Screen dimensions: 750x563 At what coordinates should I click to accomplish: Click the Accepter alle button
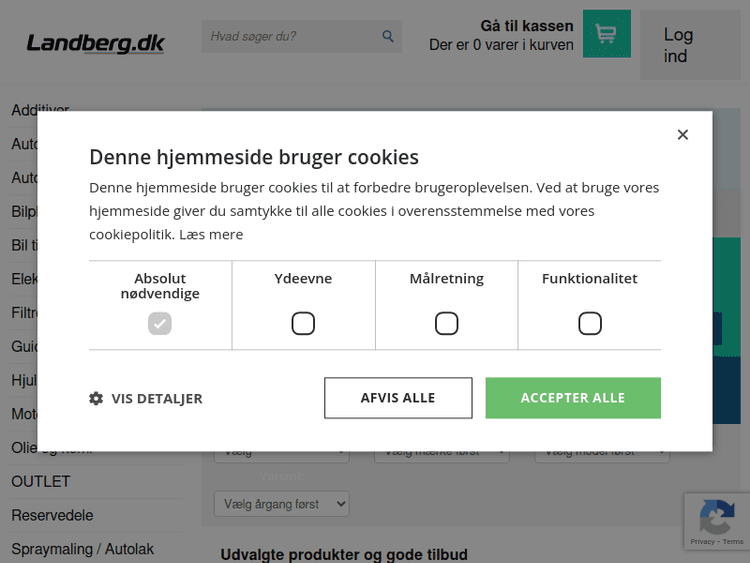click(x=573, y=398)
